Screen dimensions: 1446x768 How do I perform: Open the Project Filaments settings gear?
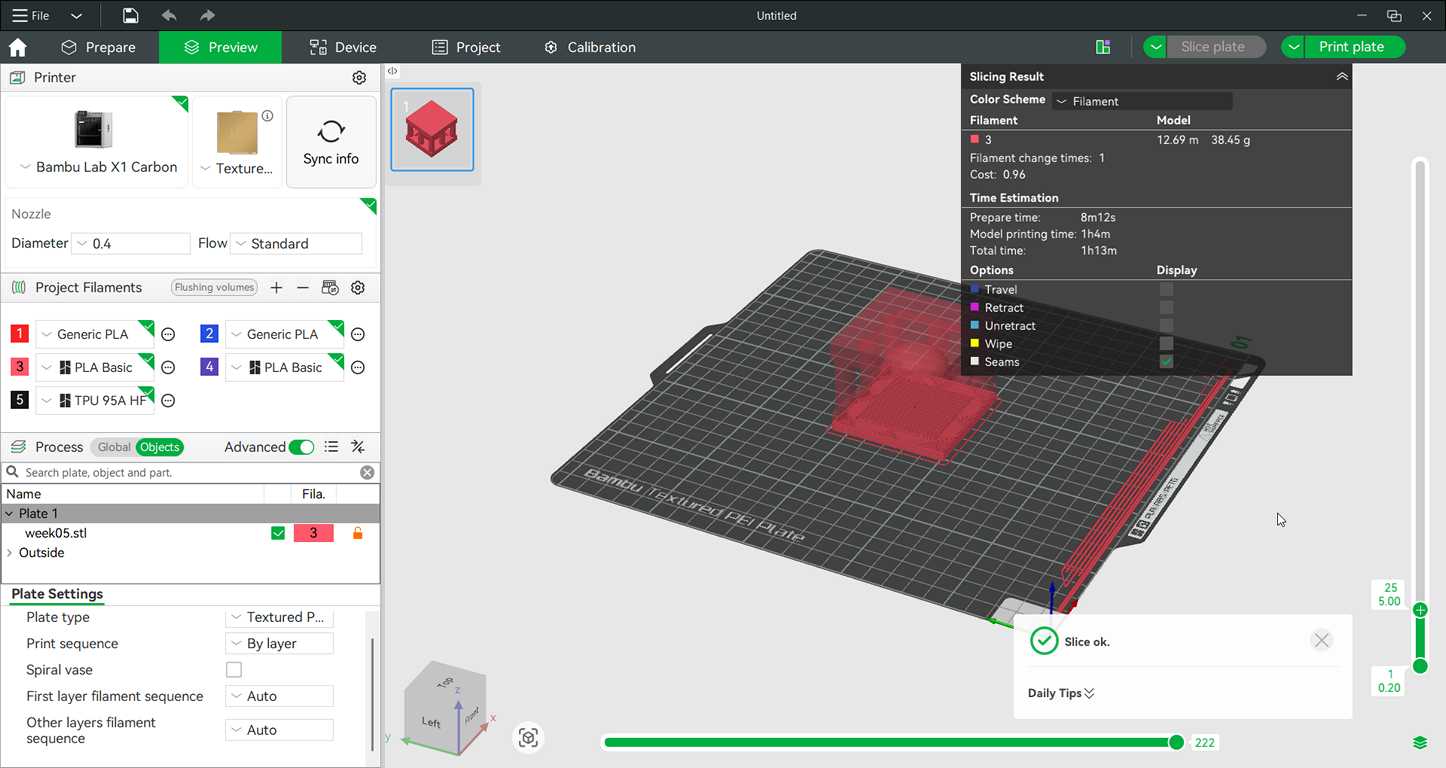(358, 288)
